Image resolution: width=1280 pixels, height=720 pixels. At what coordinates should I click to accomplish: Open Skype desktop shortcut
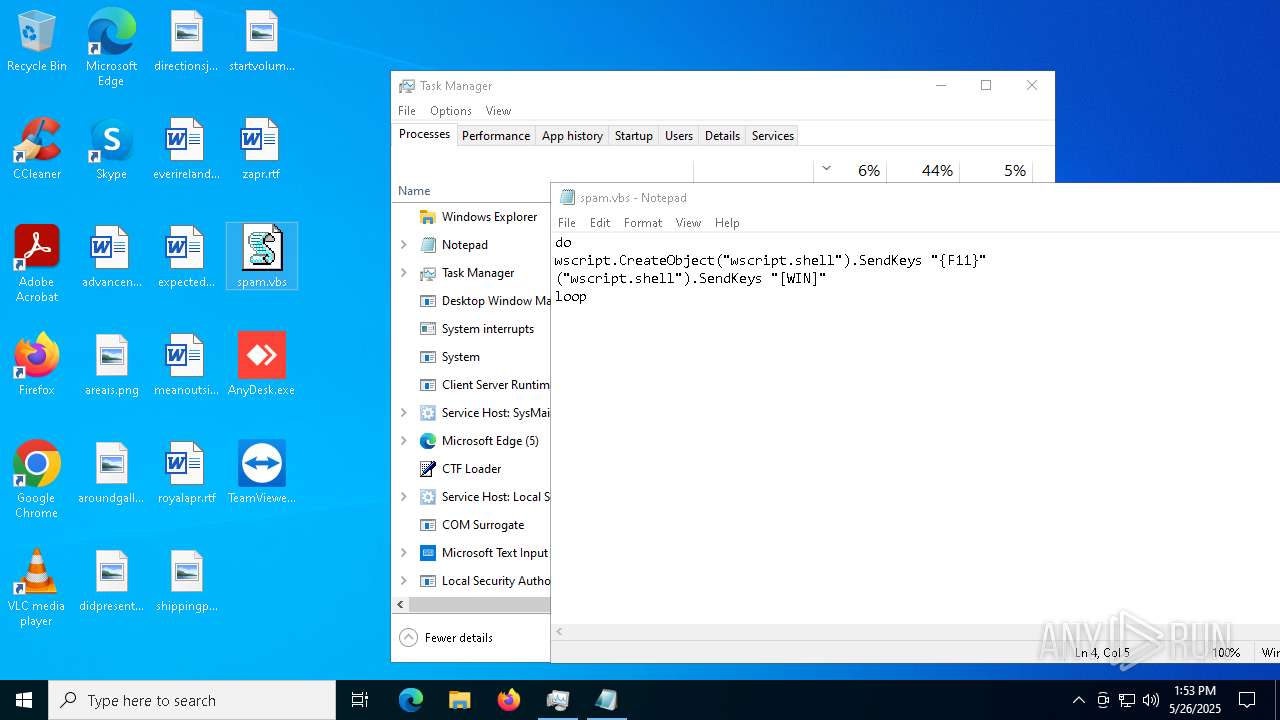[x=111, y=150]
